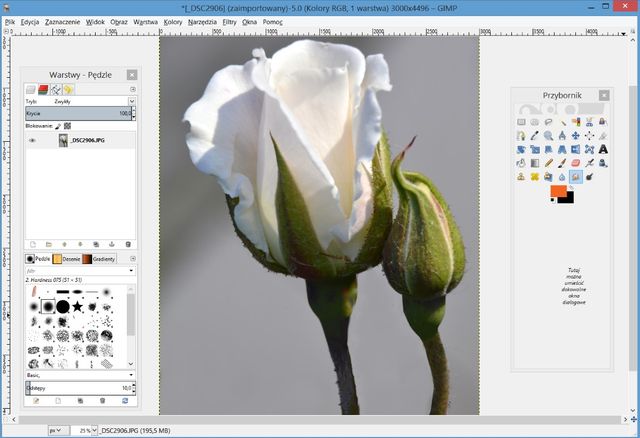Toggle visibility eye of _DSC2906.JPG layer
The image size is (640, 438).
pyautogui.click(x=32, y=141)
